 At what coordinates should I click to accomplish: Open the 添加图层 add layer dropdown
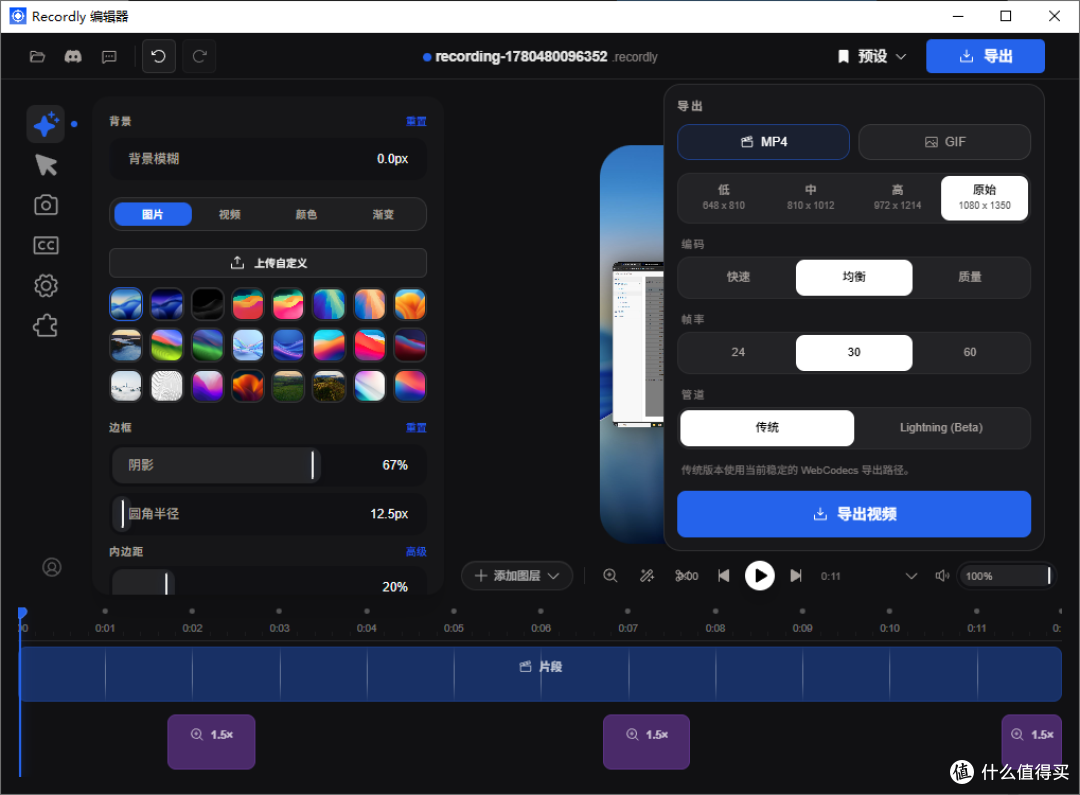pyautogui.click(x=517, y=576)
